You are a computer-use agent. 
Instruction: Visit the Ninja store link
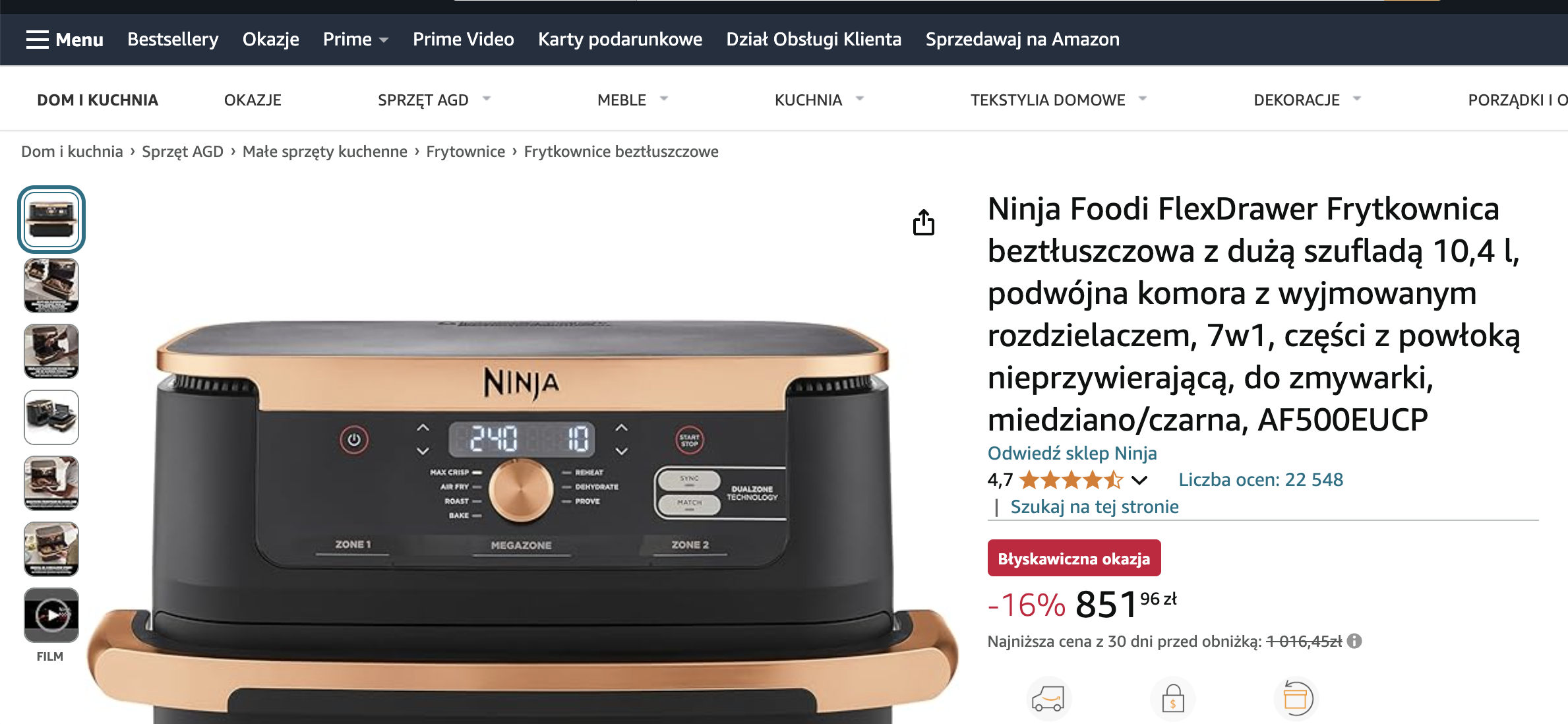point(1072,453)
